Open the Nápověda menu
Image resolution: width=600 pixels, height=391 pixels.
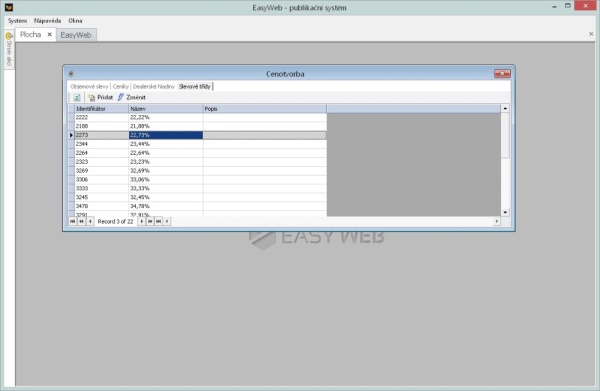(x=47, y=21)
